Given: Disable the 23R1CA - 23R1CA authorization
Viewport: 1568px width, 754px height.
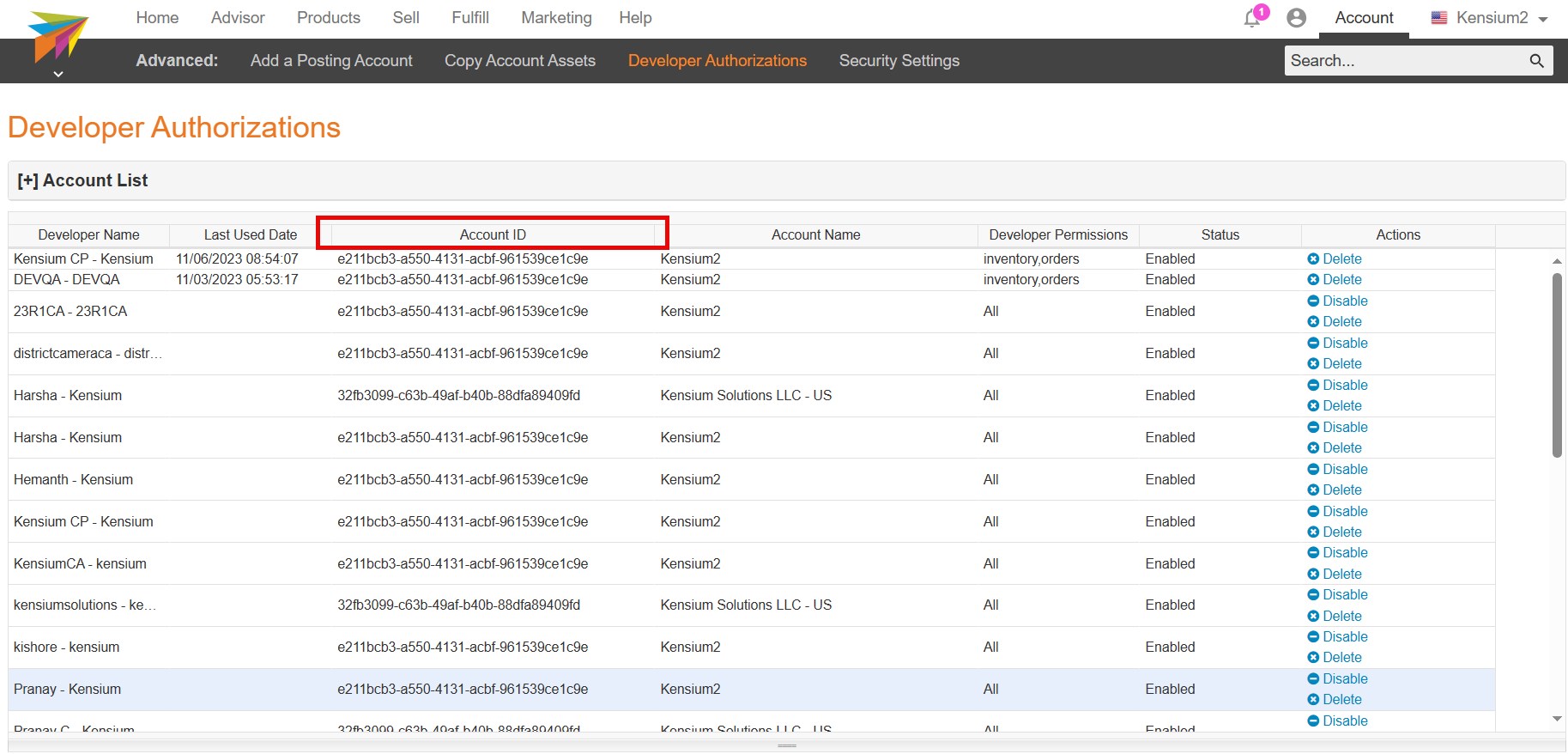Looking at the screenshot, I should point(1337,301).
